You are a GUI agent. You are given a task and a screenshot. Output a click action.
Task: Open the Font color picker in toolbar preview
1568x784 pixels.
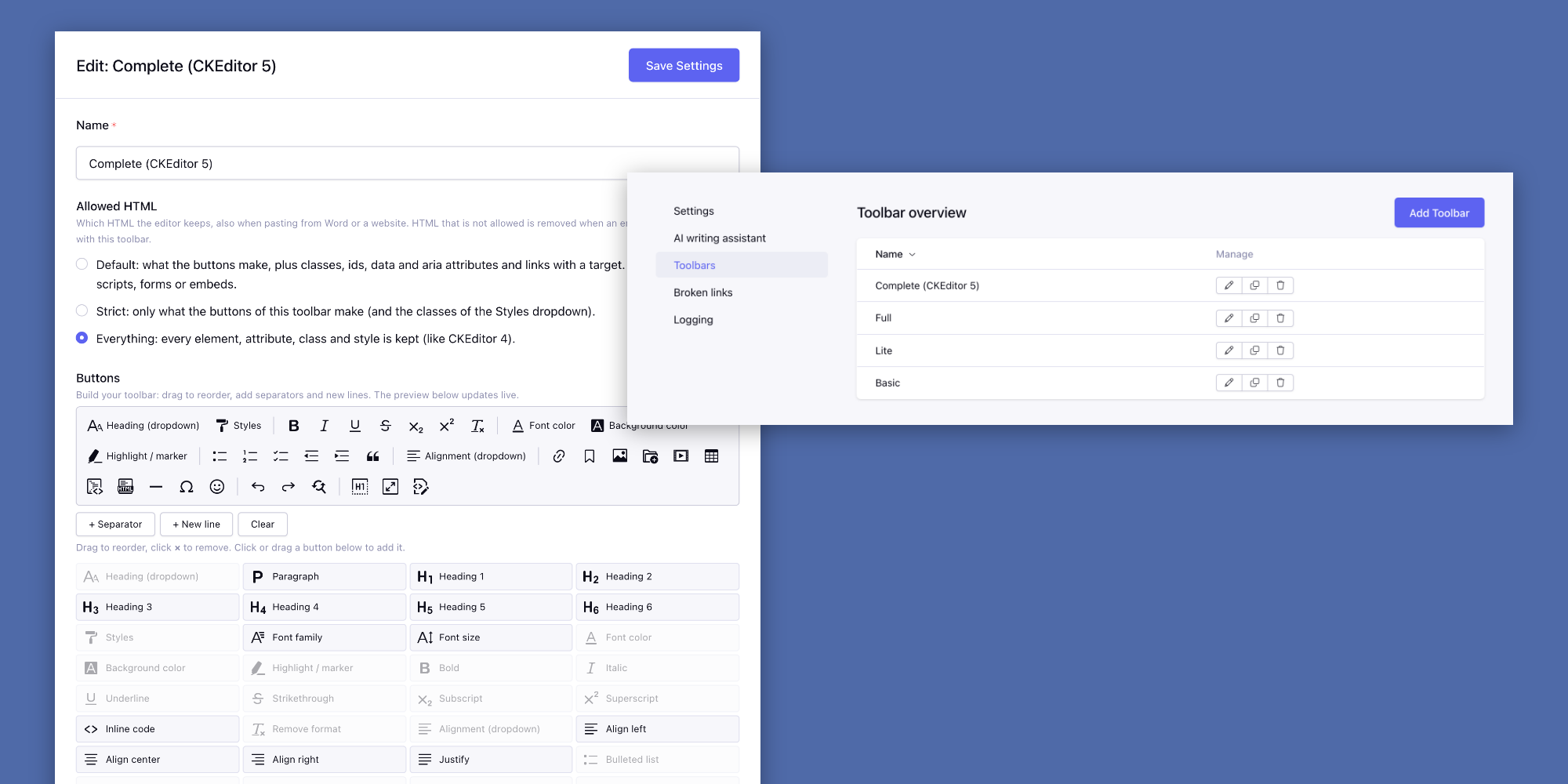[x=544, y=426]
